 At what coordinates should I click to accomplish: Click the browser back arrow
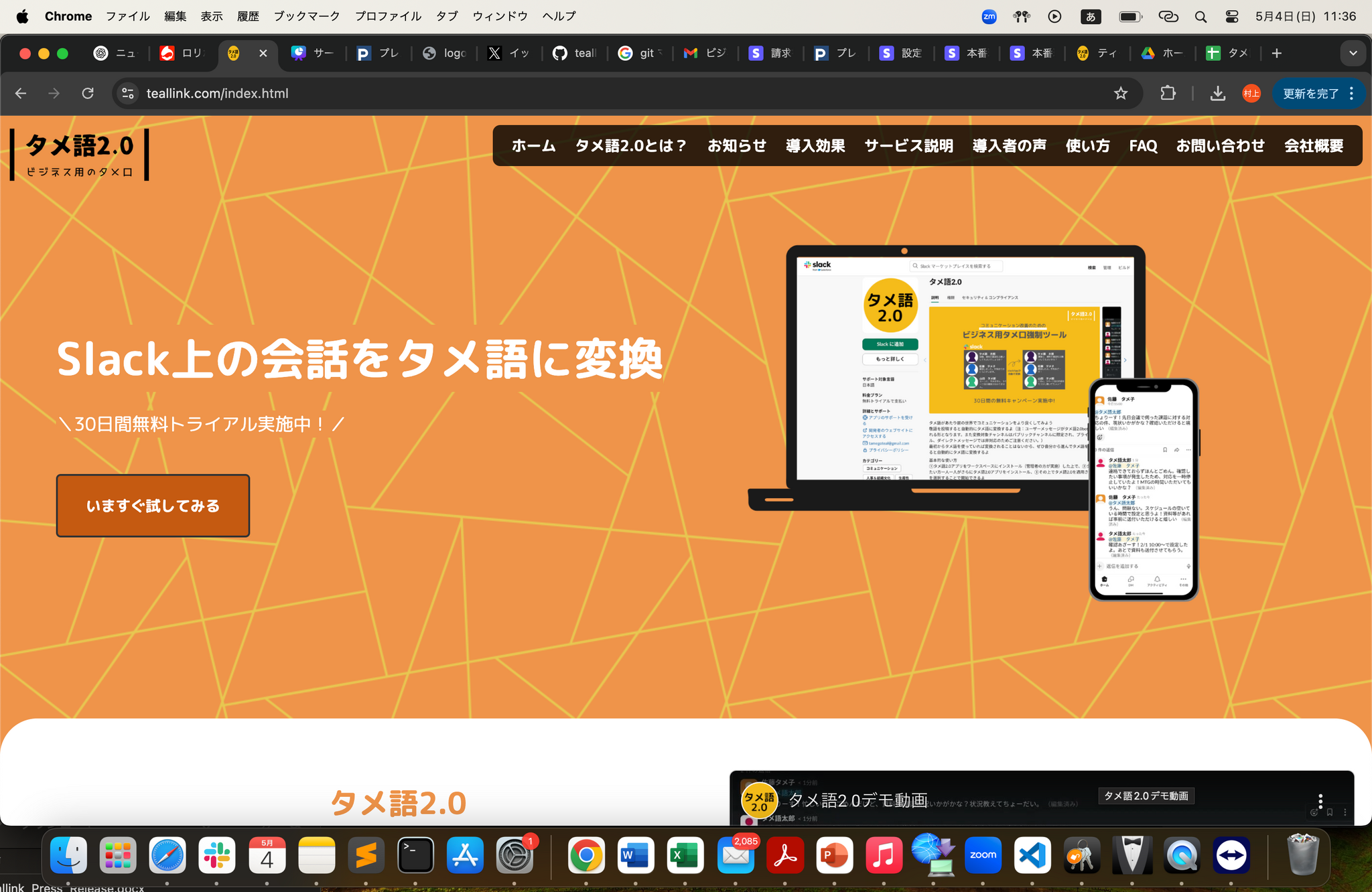click(x=21, y=94)
